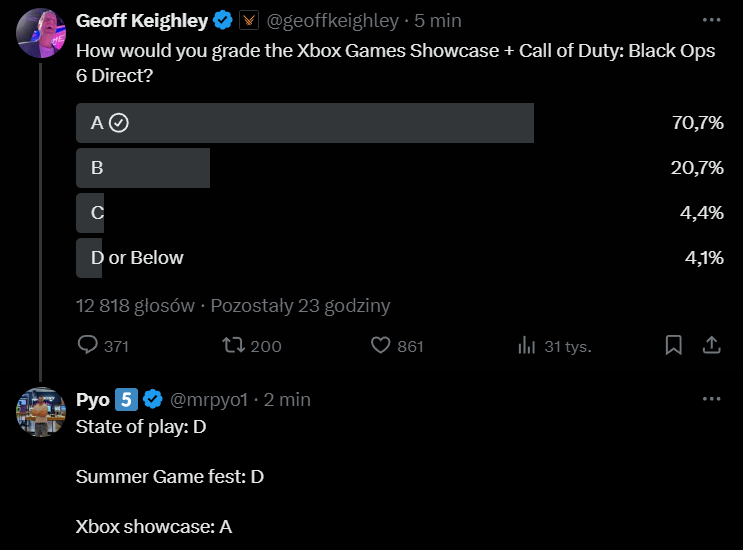Open Geoff Keighley's profile avatar
Screen dimensions: 743x550
pos(41,33)
